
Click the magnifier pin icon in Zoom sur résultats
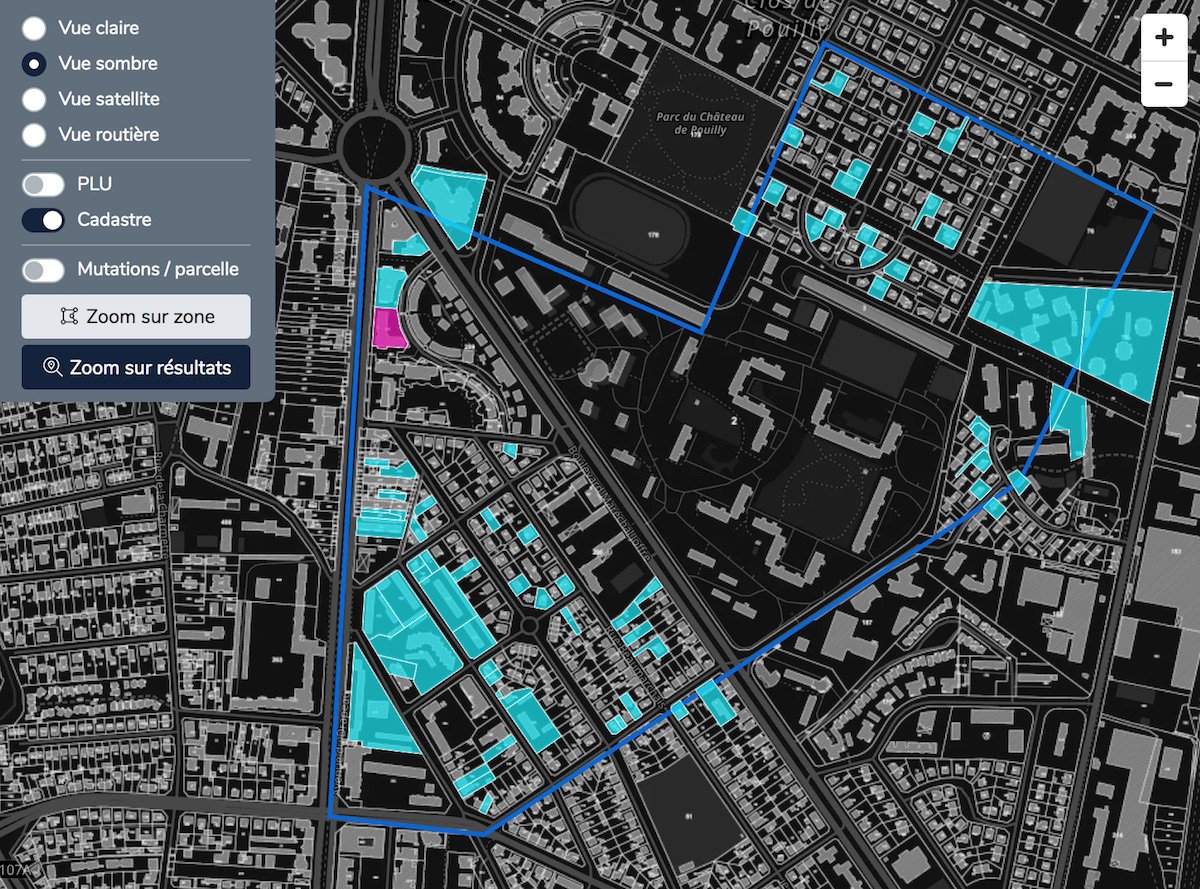53,367
